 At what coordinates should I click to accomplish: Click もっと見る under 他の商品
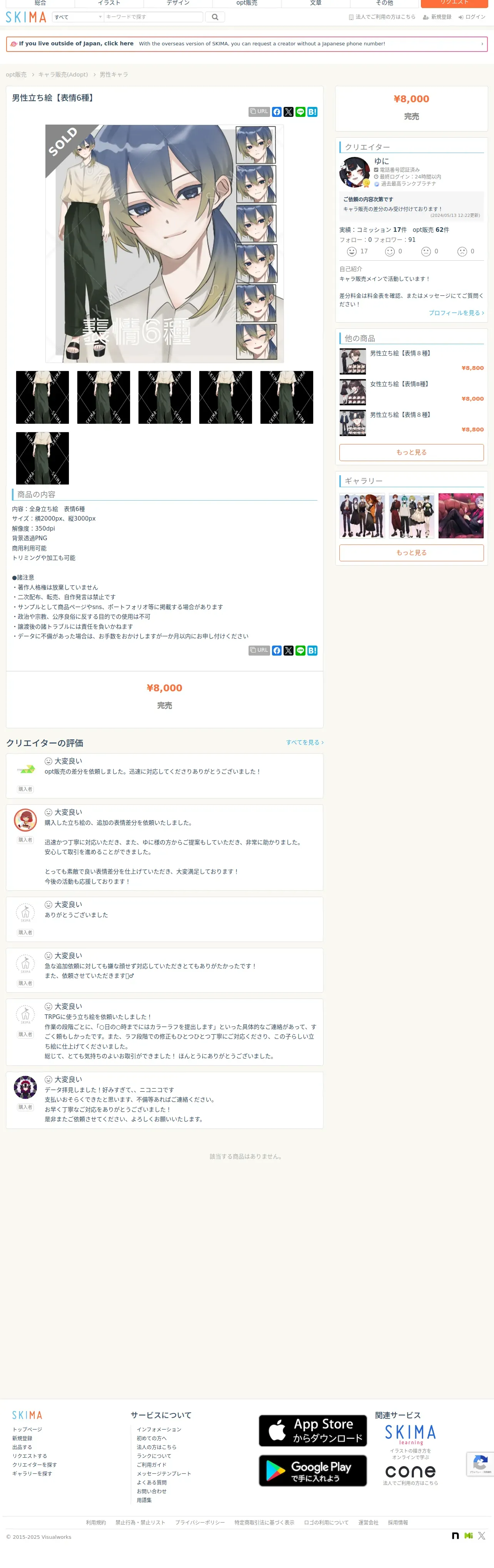(412, 452)
